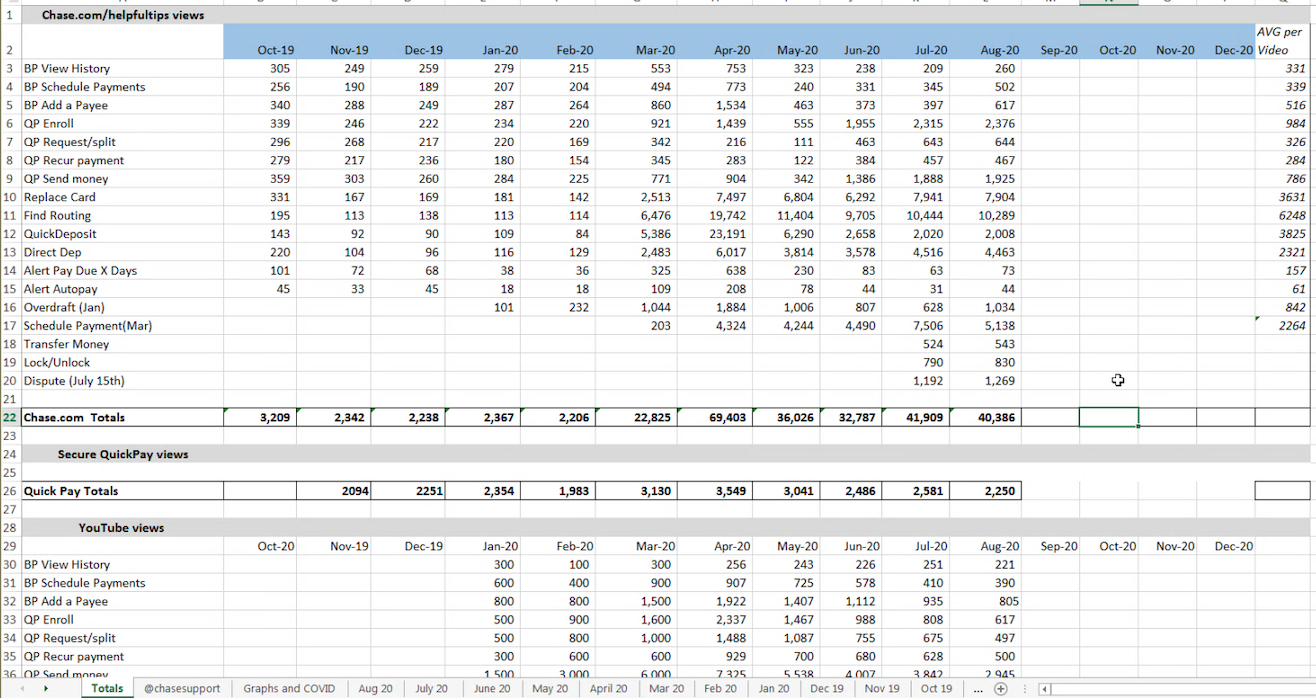The image size is (1316, 698).
Task: Select the 40,386 total cell
Action: point(985,417)
